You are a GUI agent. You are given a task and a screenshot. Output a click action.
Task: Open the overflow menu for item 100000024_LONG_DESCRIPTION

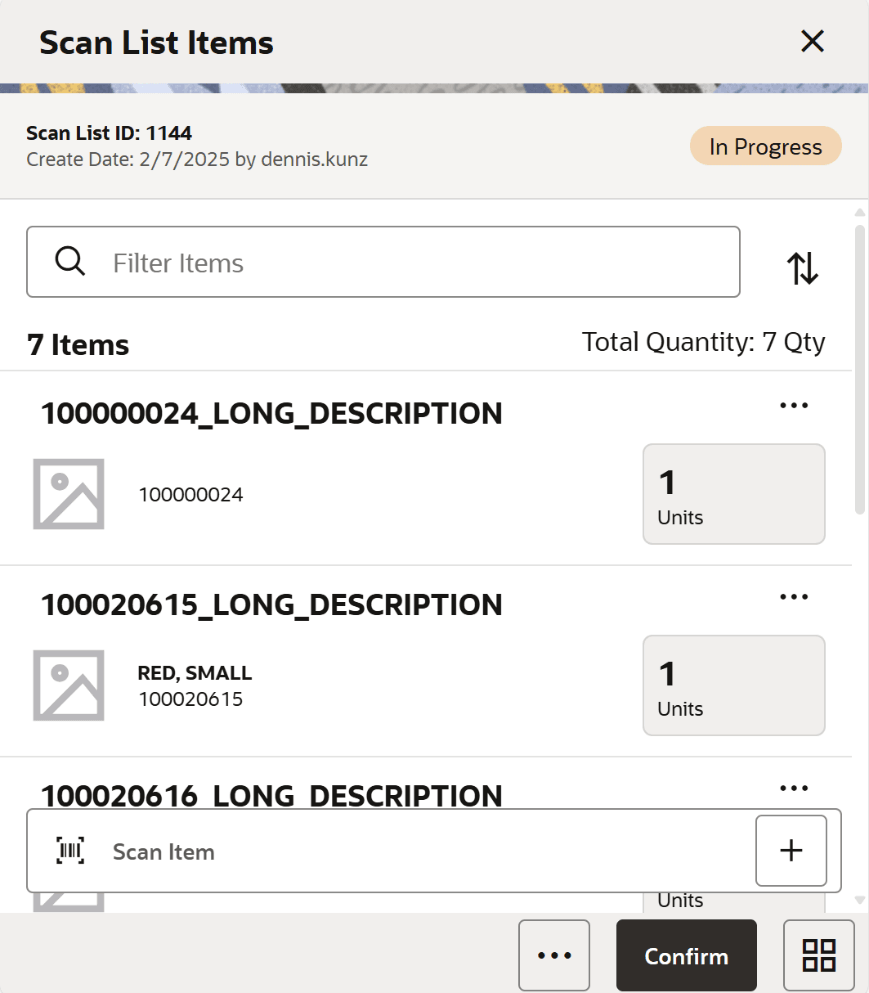pos(794,404)
